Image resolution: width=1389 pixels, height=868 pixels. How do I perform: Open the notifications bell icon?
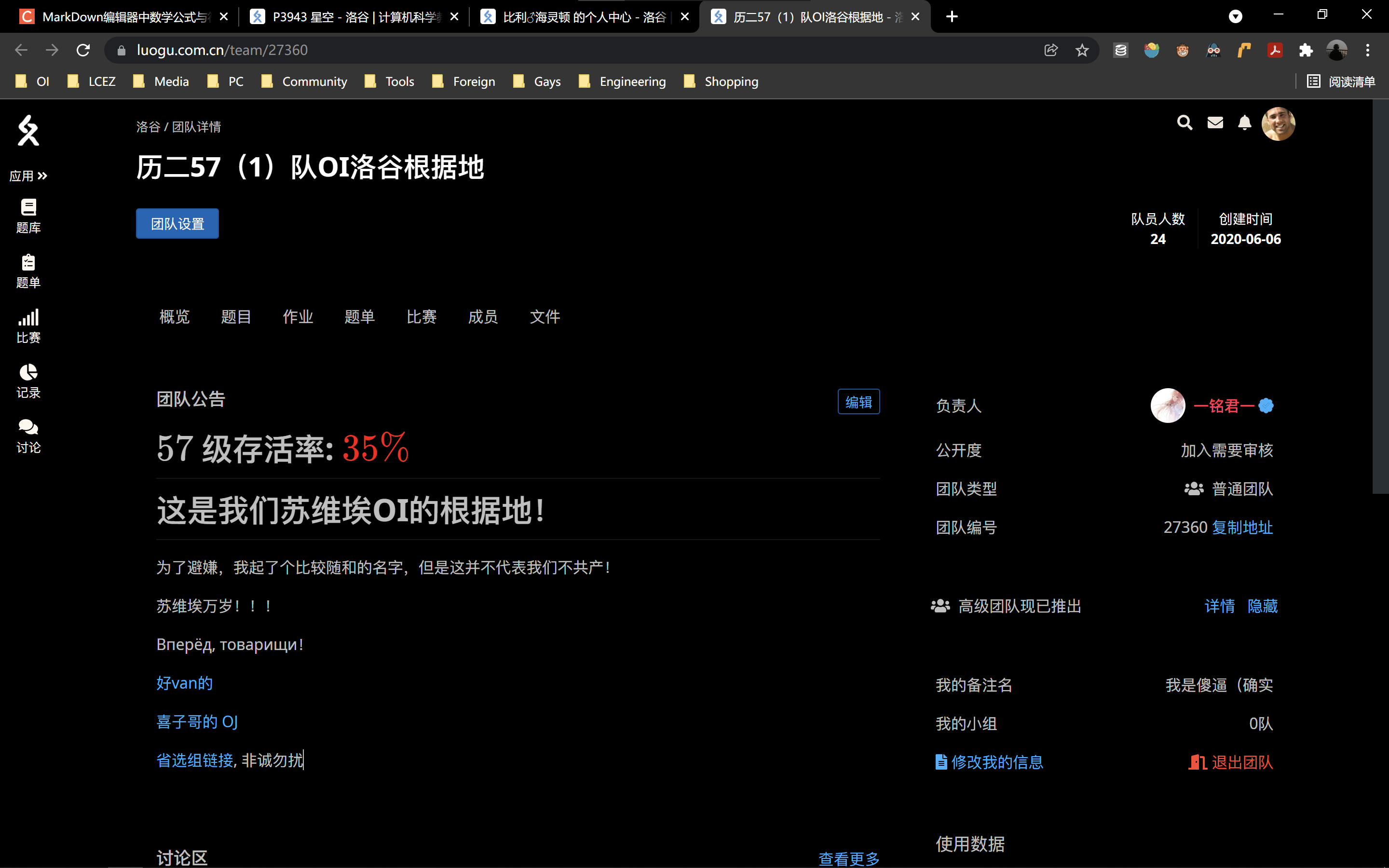tap(1244, 122)
